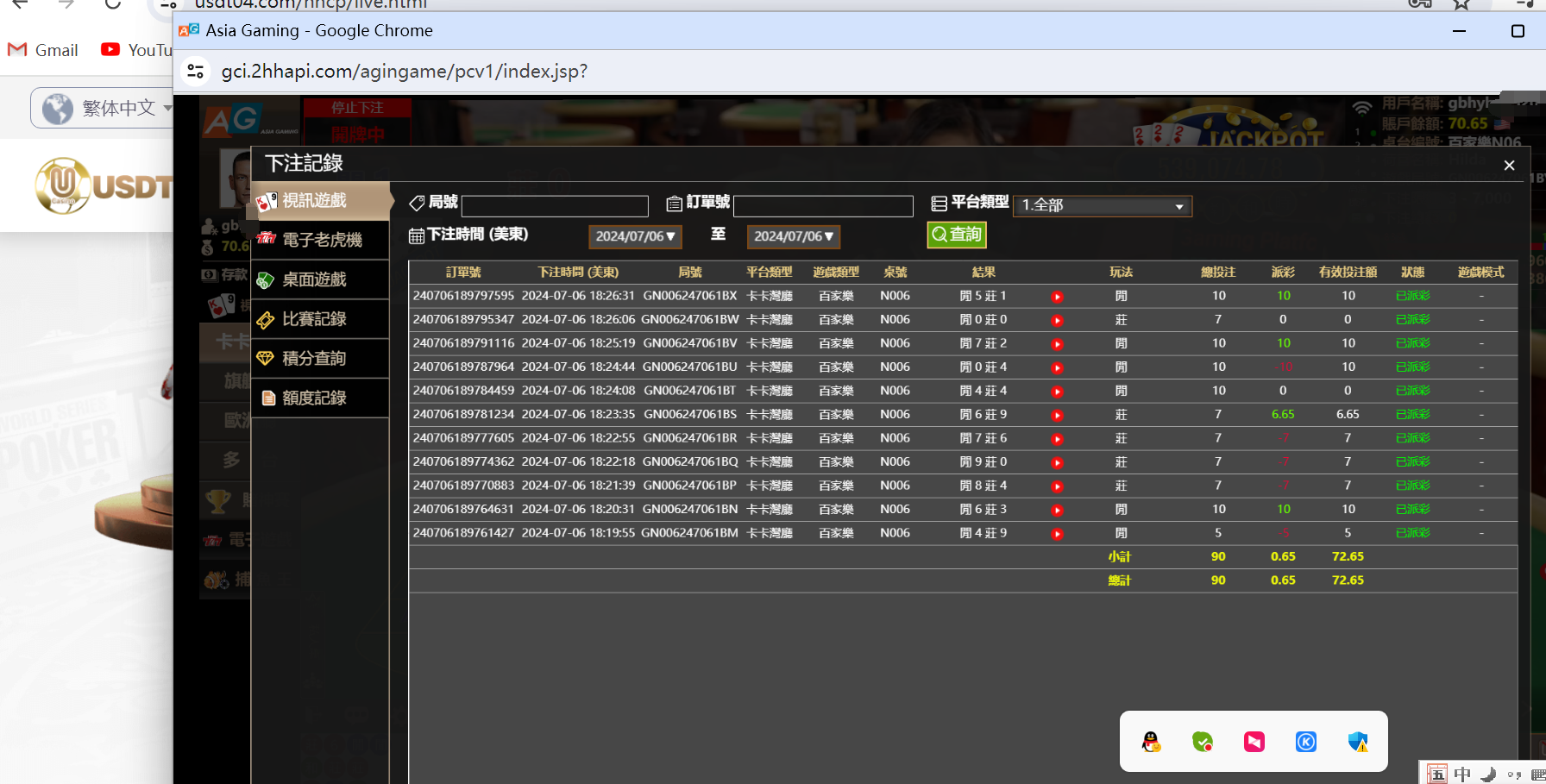This screenshot has height=784, width=1546.
Task: Click the green 查詢 search button
Action: coord(956,235)
